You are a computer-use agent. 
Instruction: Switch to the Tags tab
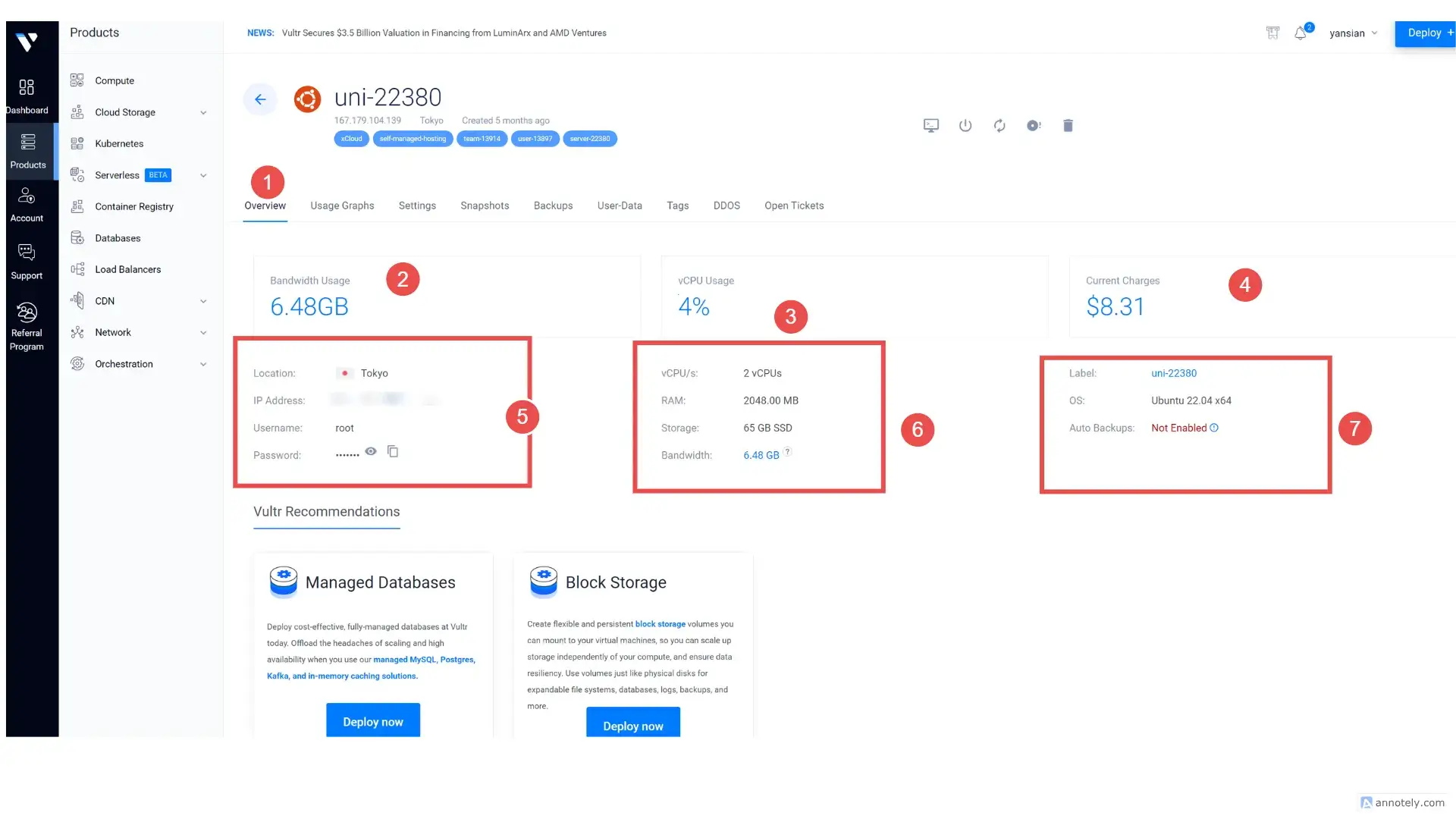pos(678,206)
